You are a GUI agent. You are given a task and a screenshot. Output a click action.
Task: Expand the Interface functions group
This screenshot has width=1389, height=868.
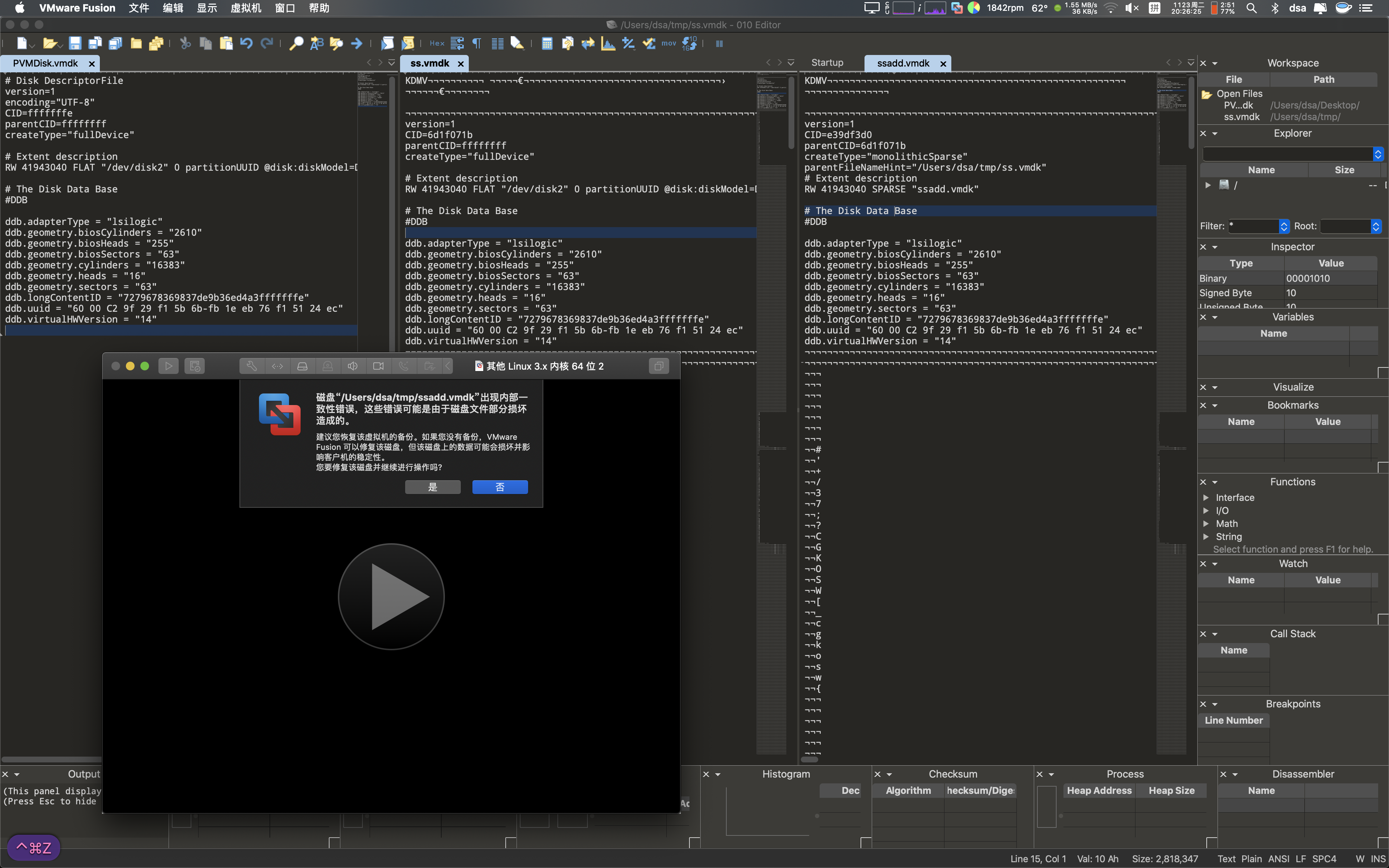[1206, 498]
